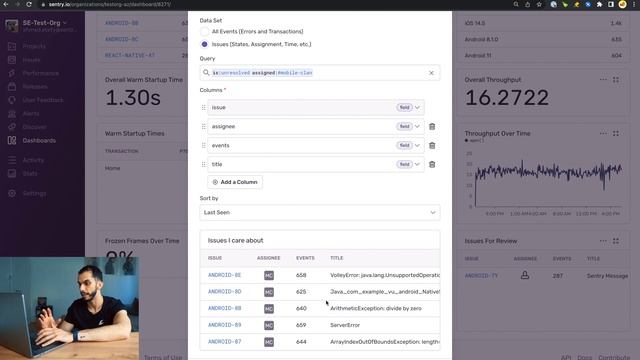The height and width of the screenshot is (360, 640).
Task: Open the assignee column dropdown
Action: [x=417, y=127]
